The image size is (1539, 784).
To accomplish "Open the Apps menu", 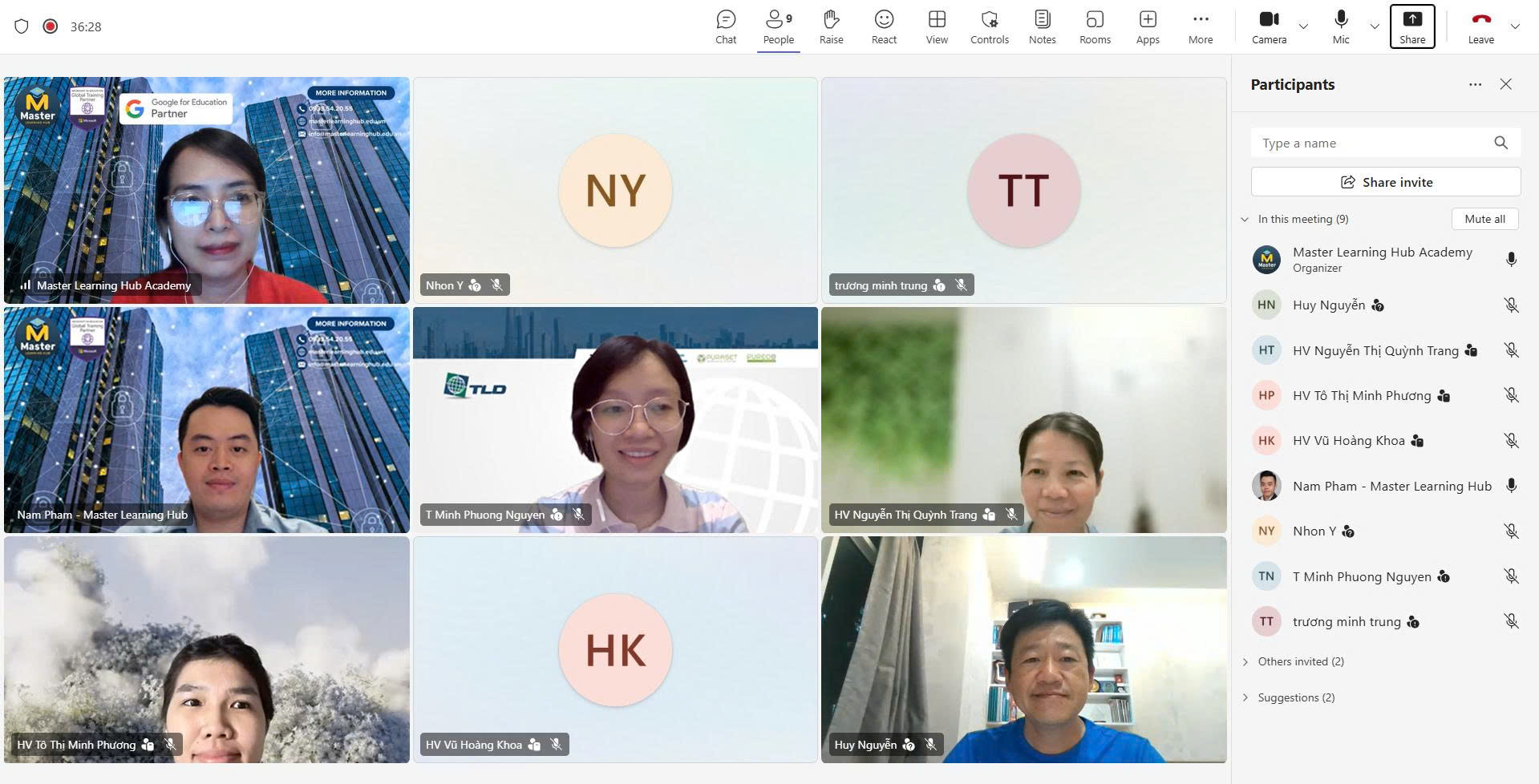I will point(1148,27).
